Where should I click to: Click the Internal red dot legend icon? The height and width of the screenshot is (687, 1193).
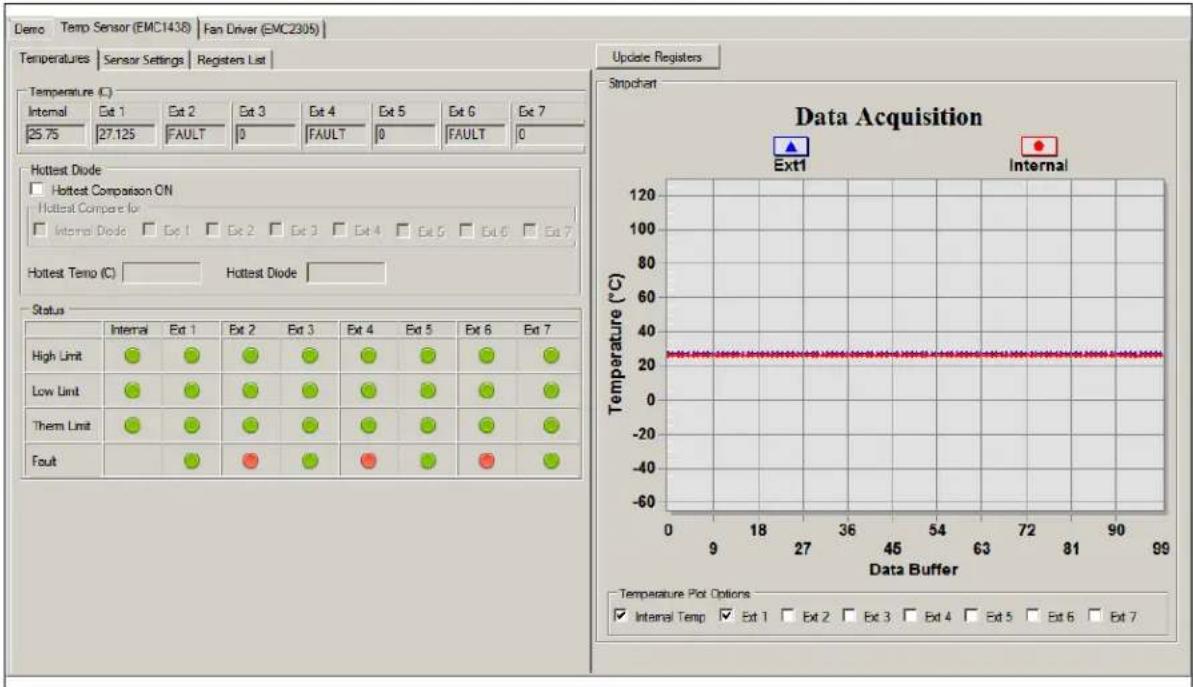click(1039, 146)
